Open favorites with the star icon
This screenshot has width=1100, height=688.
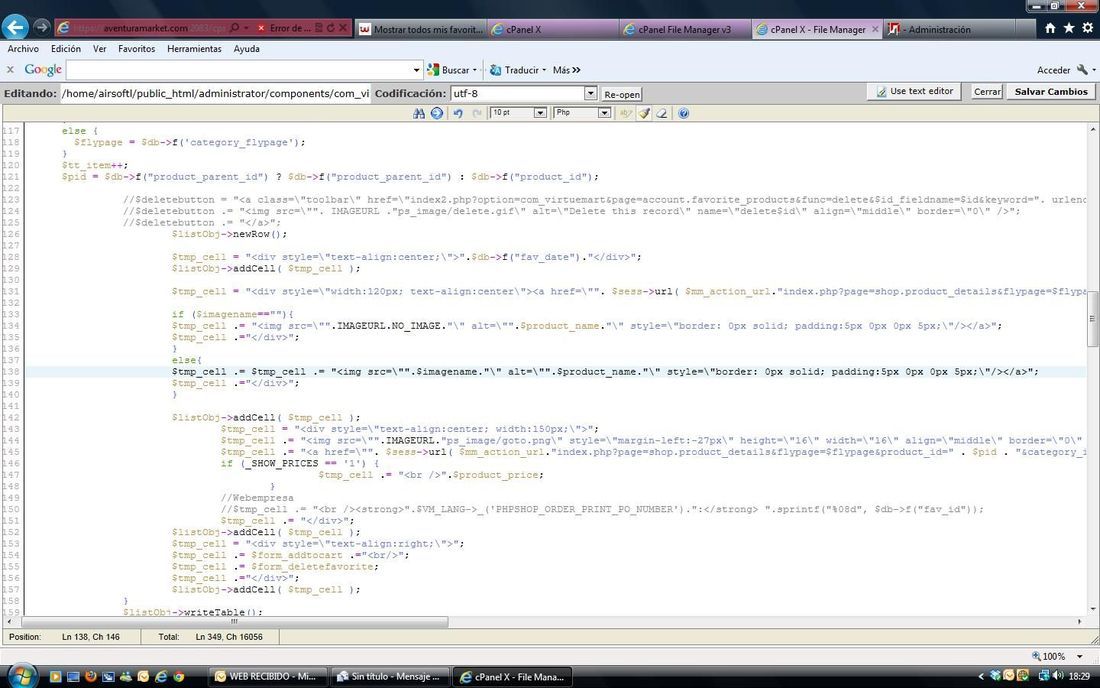tap(1068, 28)
